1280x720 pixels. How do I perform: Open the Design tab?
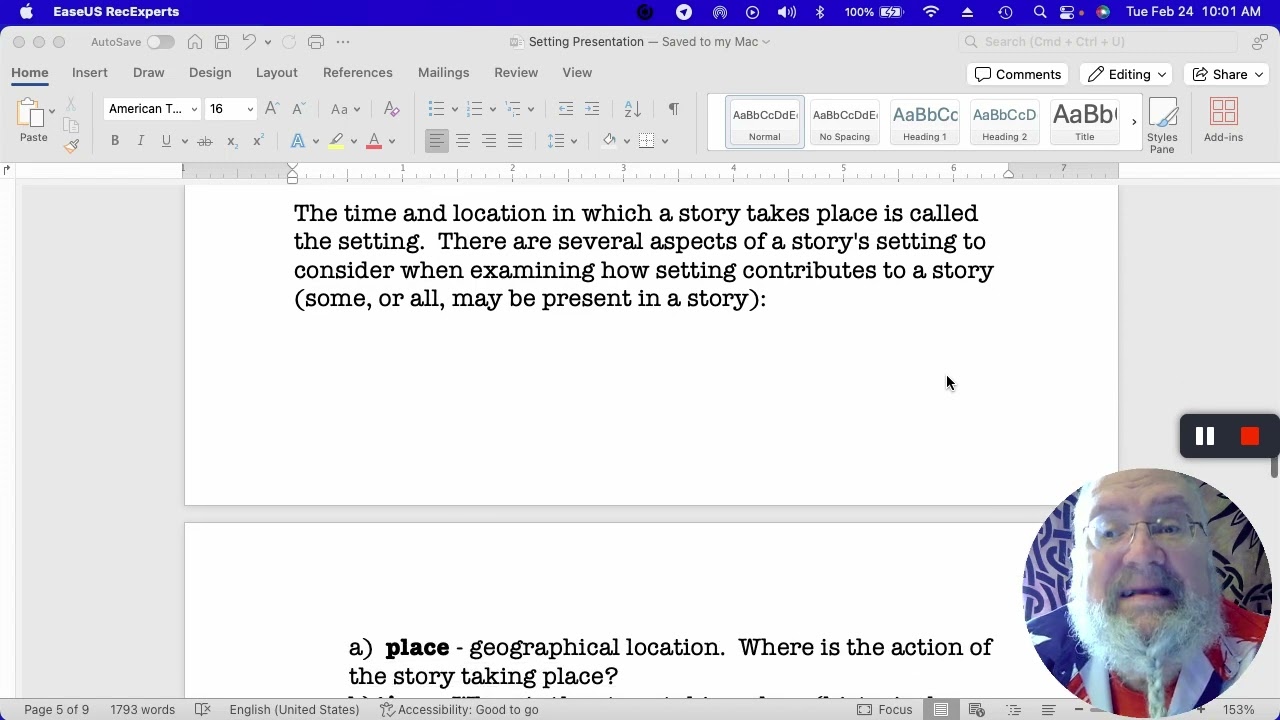pos(210,73)
